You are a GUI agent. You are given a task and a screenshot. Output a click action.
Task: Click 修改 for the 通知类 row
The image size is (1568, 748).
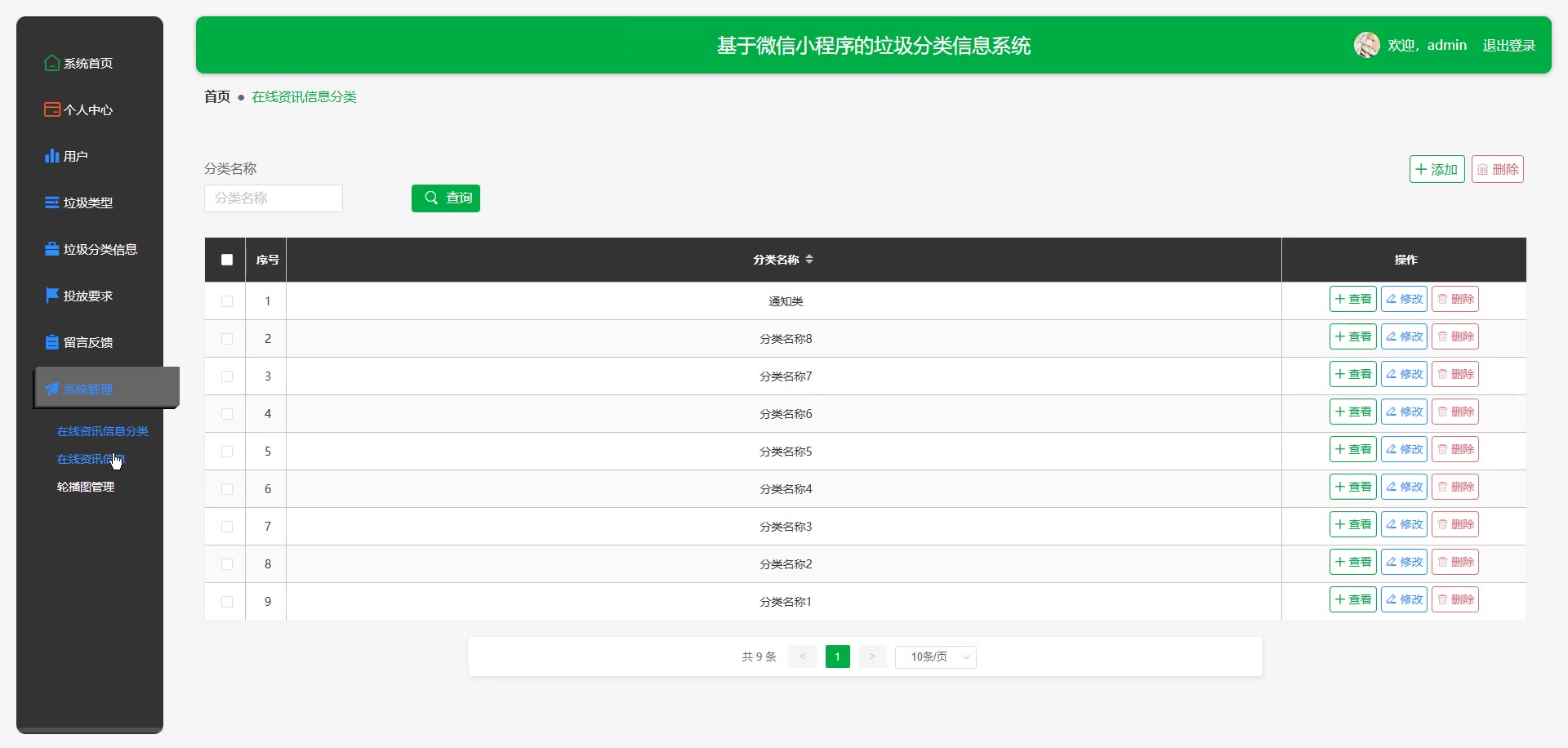click(x=1405, y=299)
